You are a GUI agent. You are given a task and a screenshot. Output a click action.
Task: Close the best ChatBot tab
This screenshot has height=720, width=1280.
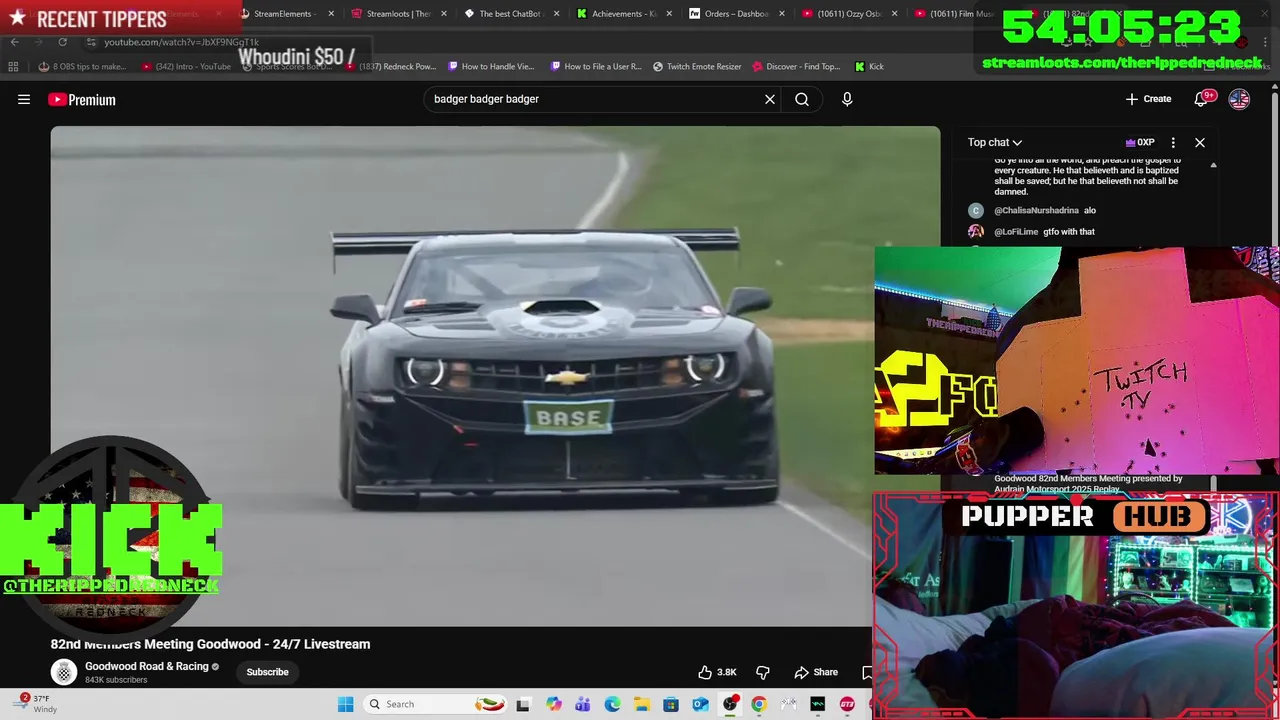pyautogui.click(x=556, y=14)
